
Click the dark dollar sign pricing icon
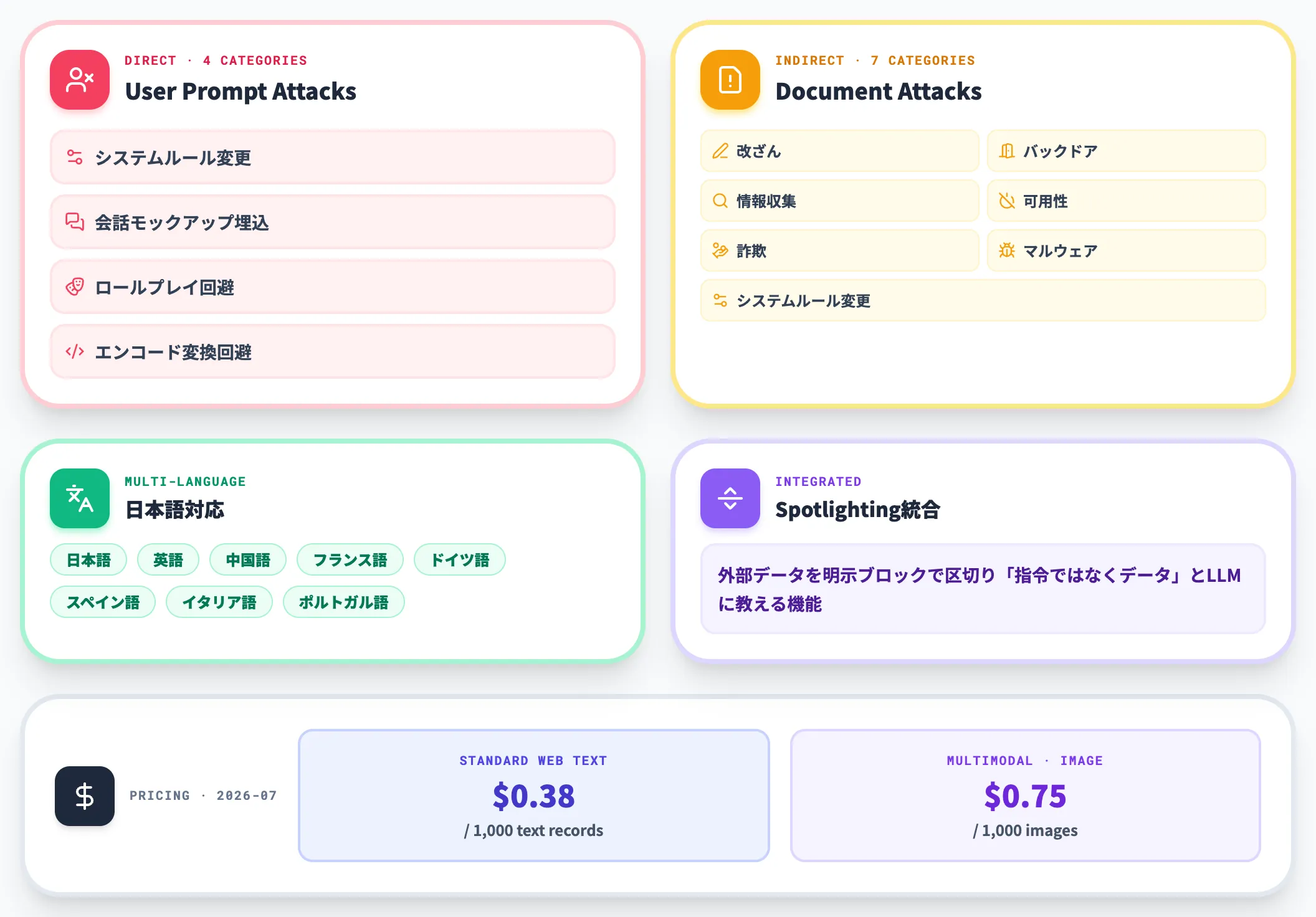point(85,796)
